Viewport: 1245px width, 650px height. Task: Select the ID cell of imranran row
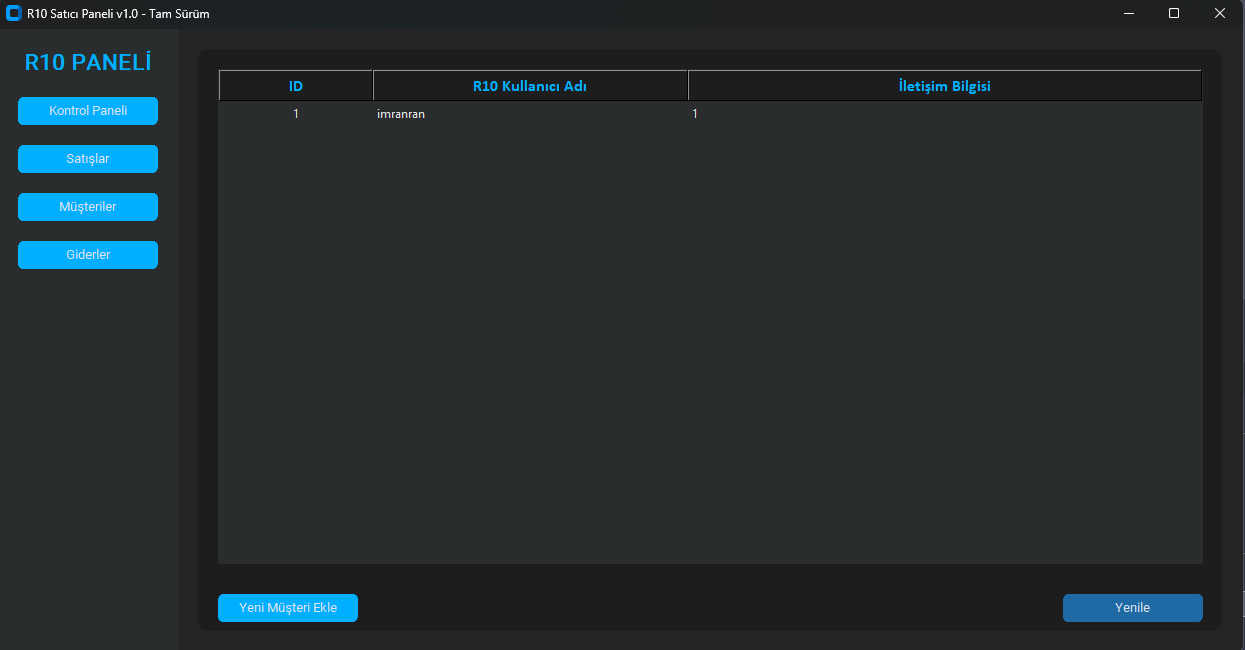[x=296, y=114]
